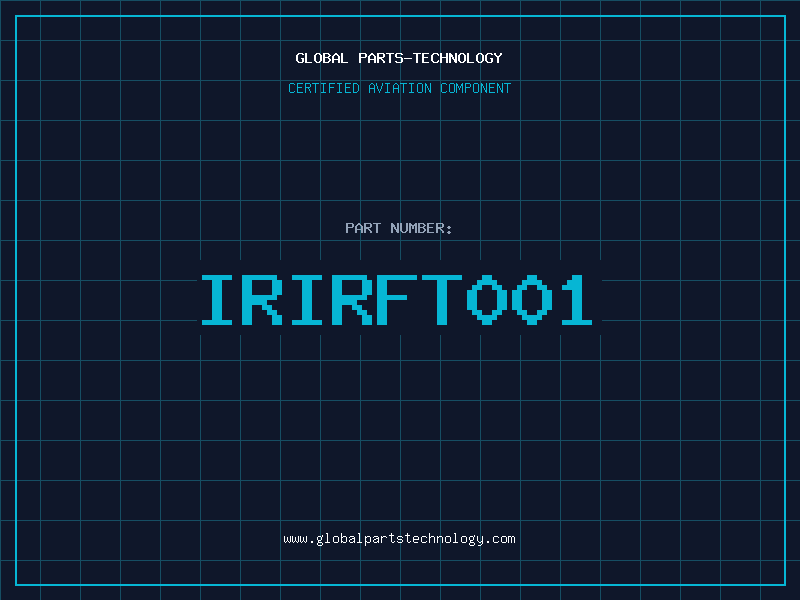This screenshot has height=600, width=800.
Task: Select the word AVIATION in the subtitle
Action: [x=399, y=89]
